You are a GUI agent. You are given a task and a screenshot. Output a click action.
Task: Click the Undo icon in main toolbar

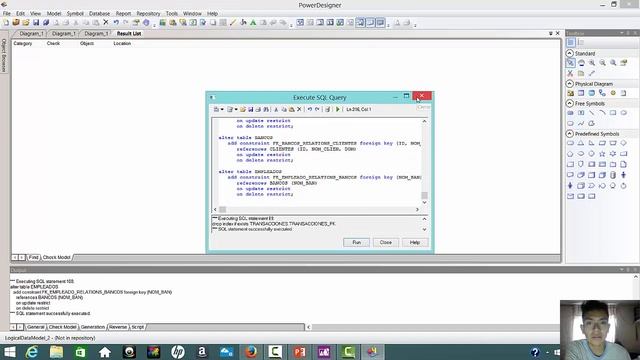pyautogui.click(x=116, y=22)
